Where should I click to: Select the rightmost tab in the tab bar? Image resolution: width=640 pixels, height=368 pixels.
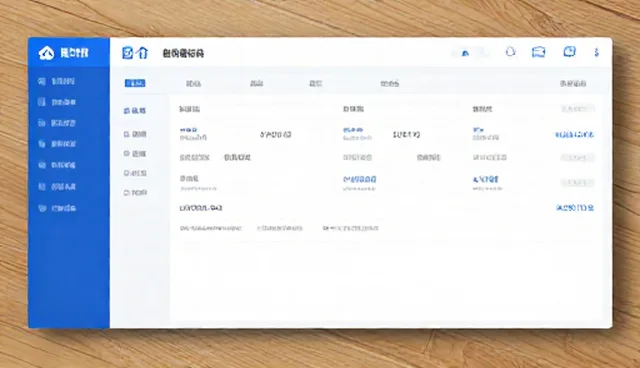point(573,84)
